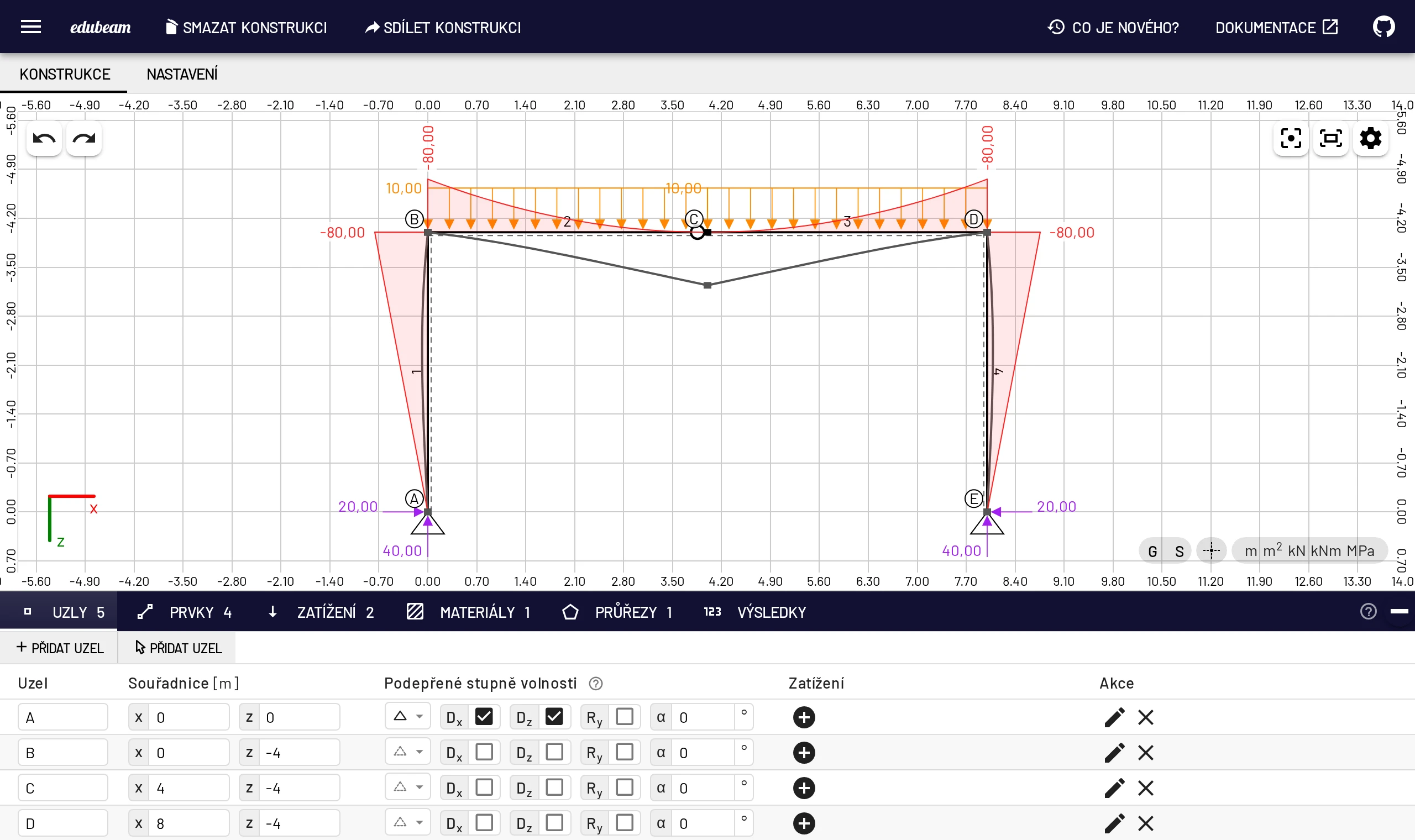Open support type dropdown for node C
This screenshot has height=840, width=1415.
point(407,788)
